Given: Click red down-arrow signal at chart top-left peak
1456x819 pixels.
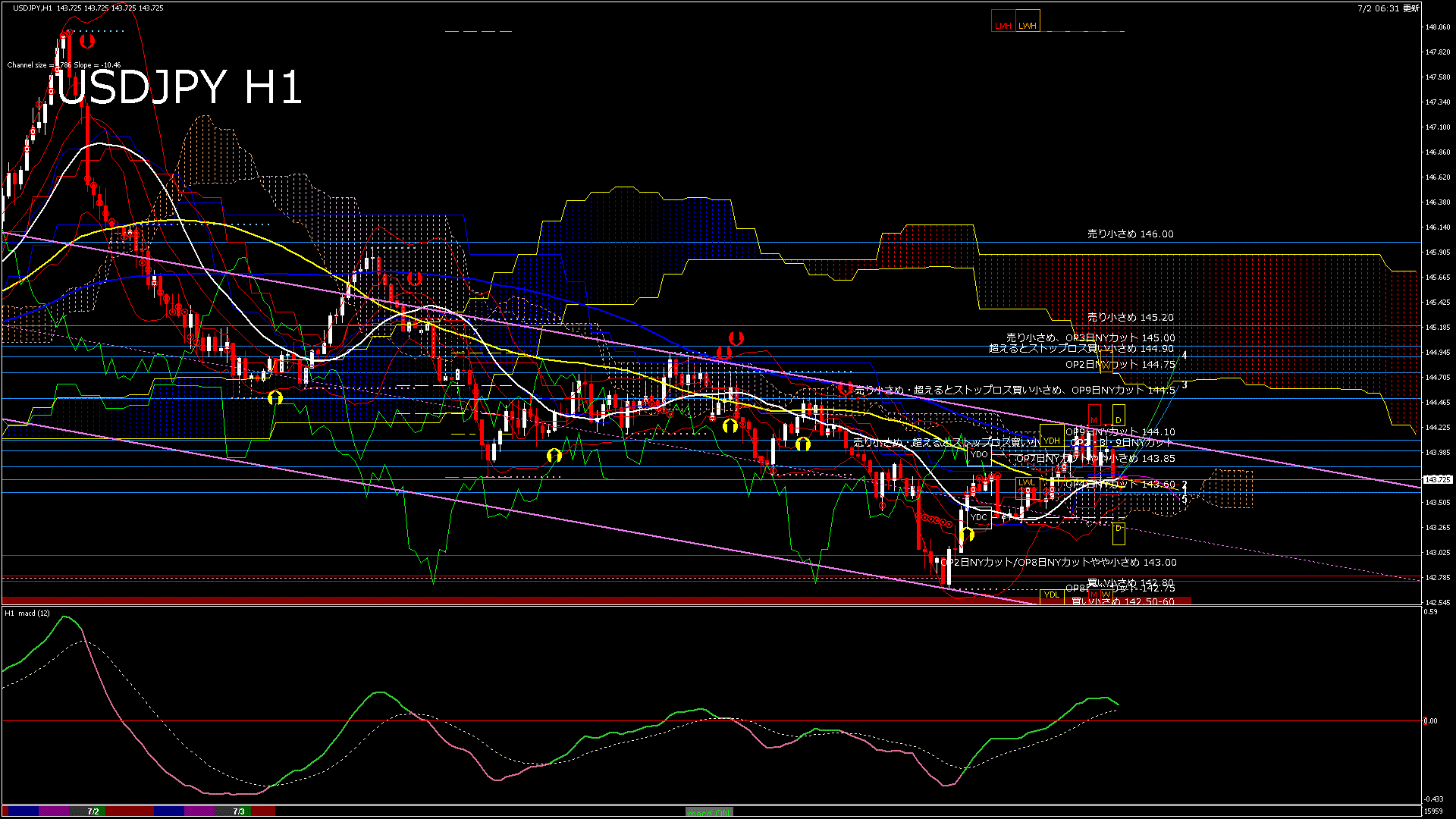Looking at the screenshot, I should point(87,41).
